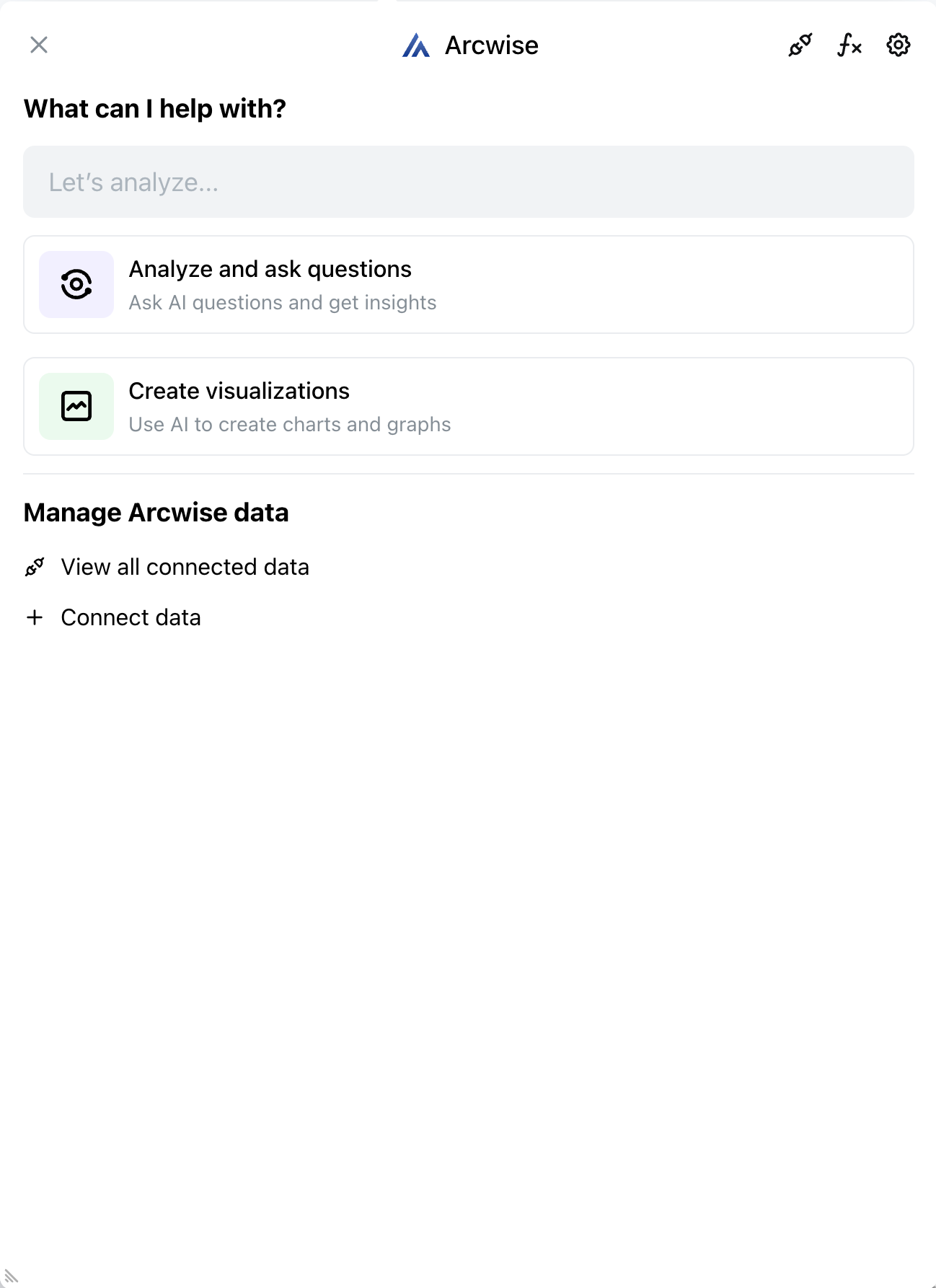Click the green chart icon tile

76,406
